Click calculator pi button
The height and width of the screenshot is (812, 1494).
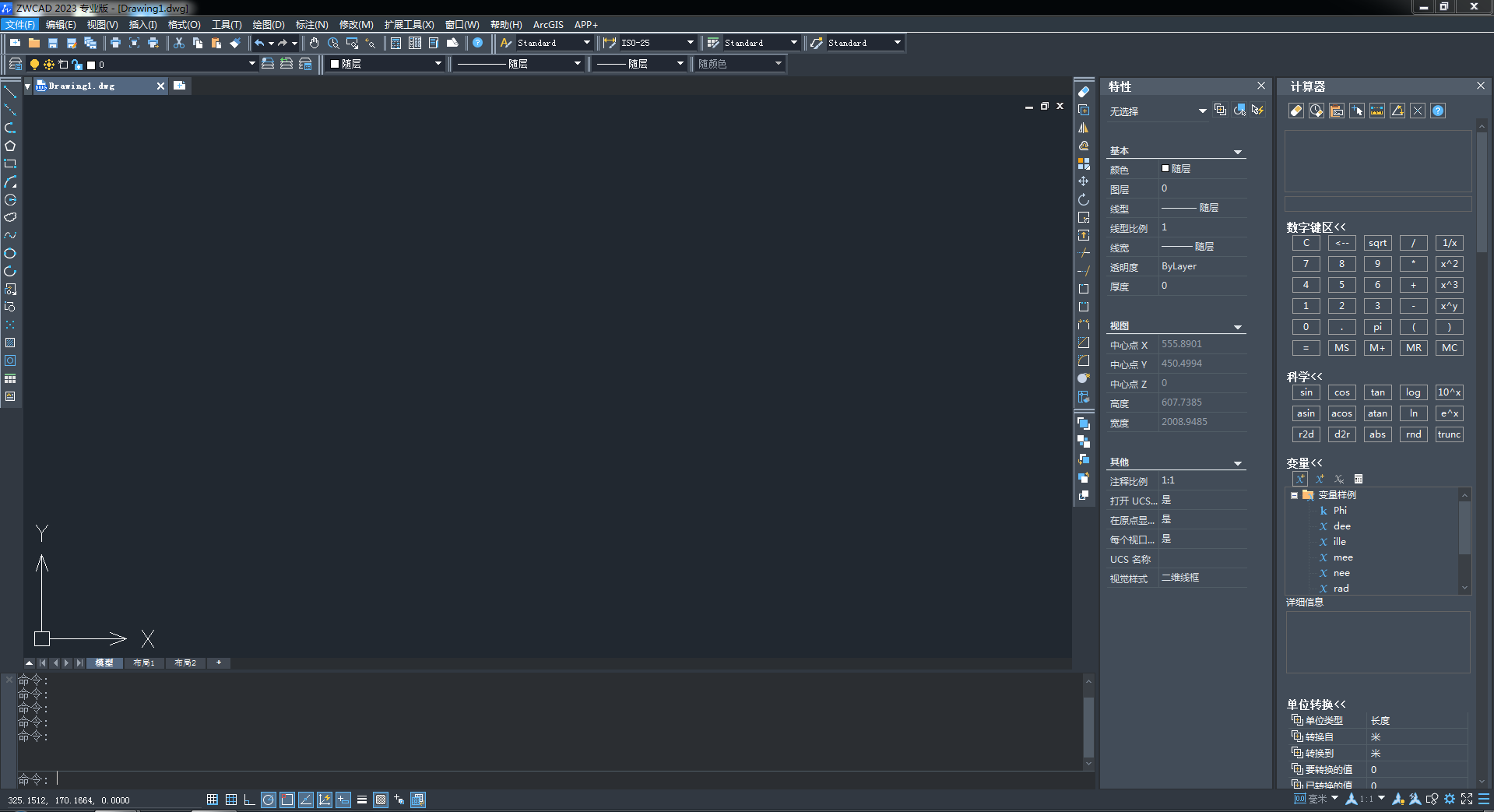coord(1377,327)
